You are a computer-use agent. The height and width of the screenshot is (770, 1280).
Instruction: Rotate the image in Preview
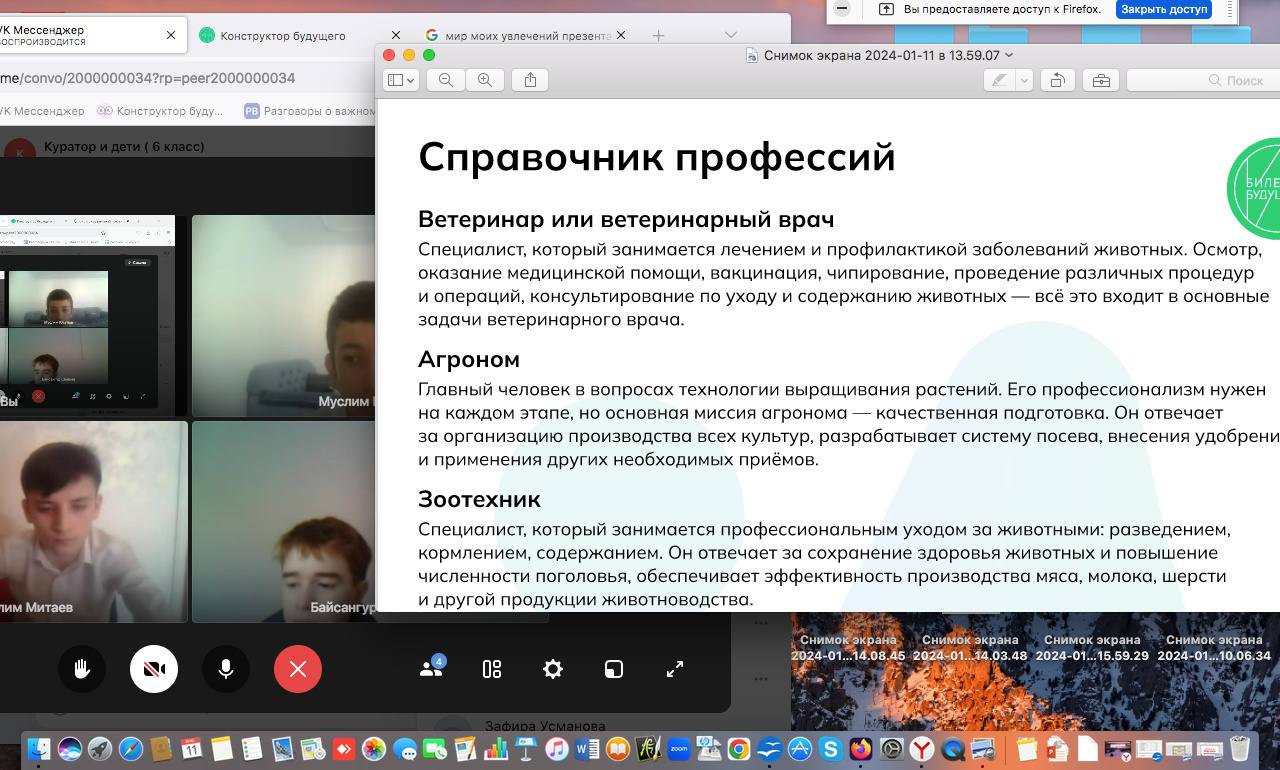[1057, 80]
